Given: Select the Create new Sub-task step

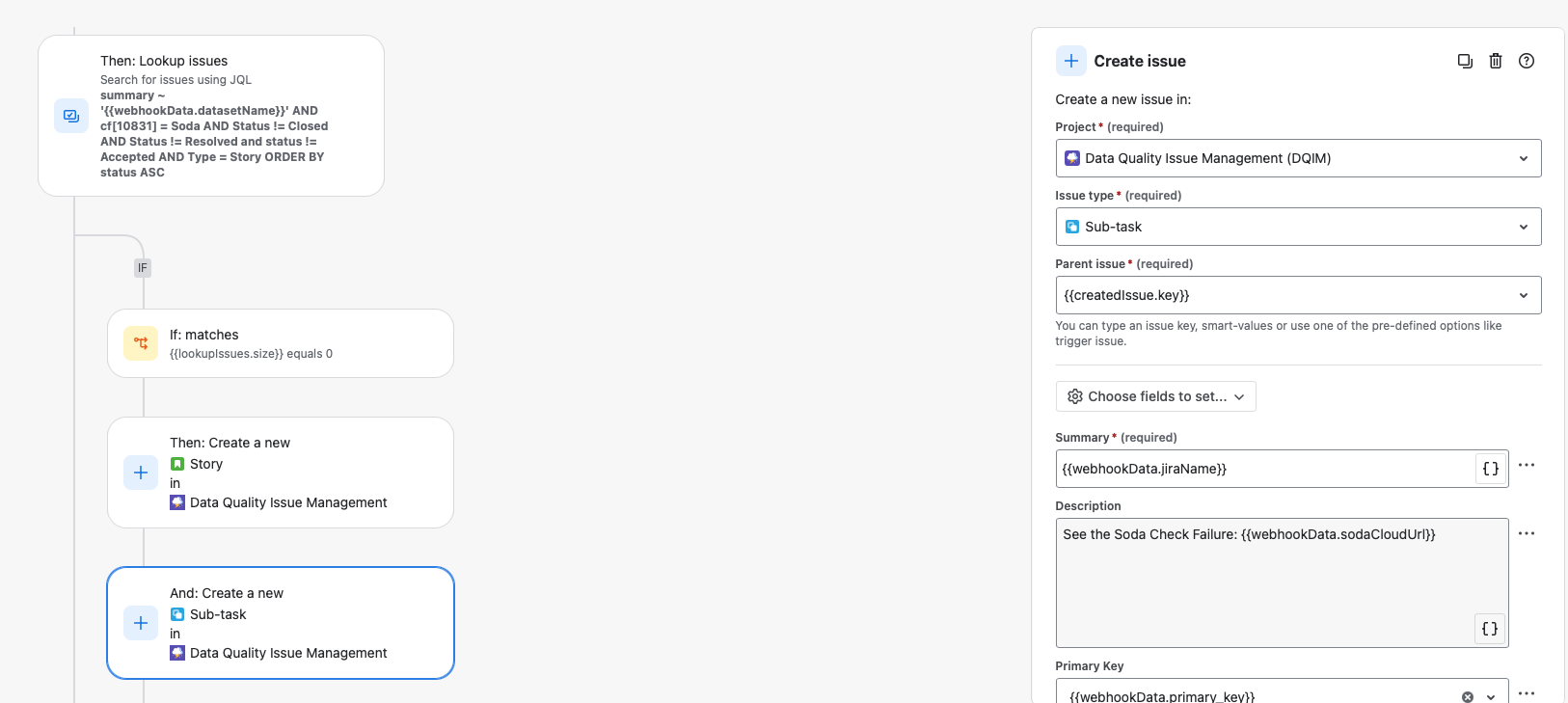Looking at the screenshot, I should tap(281, 623).
